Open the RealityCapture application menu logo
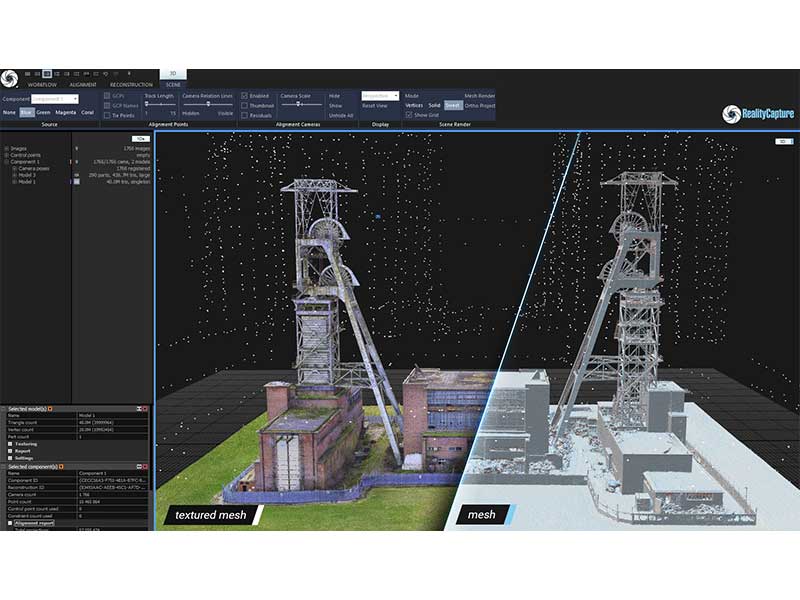The width and height of the screenshot is (800, 600). tap(9, 79)
